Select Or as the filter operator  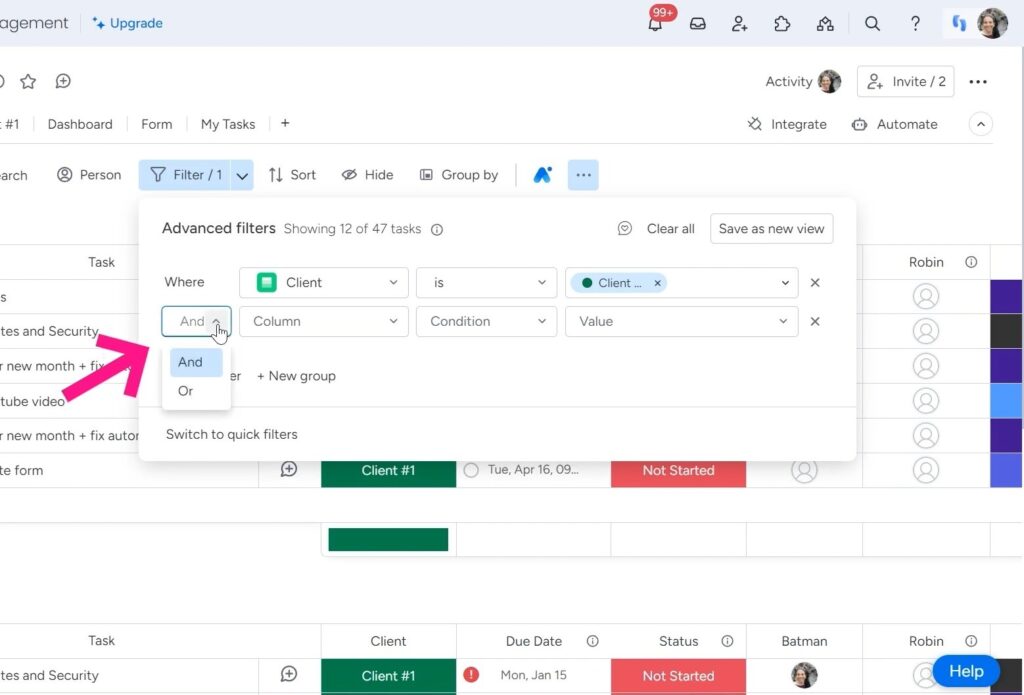click(186, 391)
